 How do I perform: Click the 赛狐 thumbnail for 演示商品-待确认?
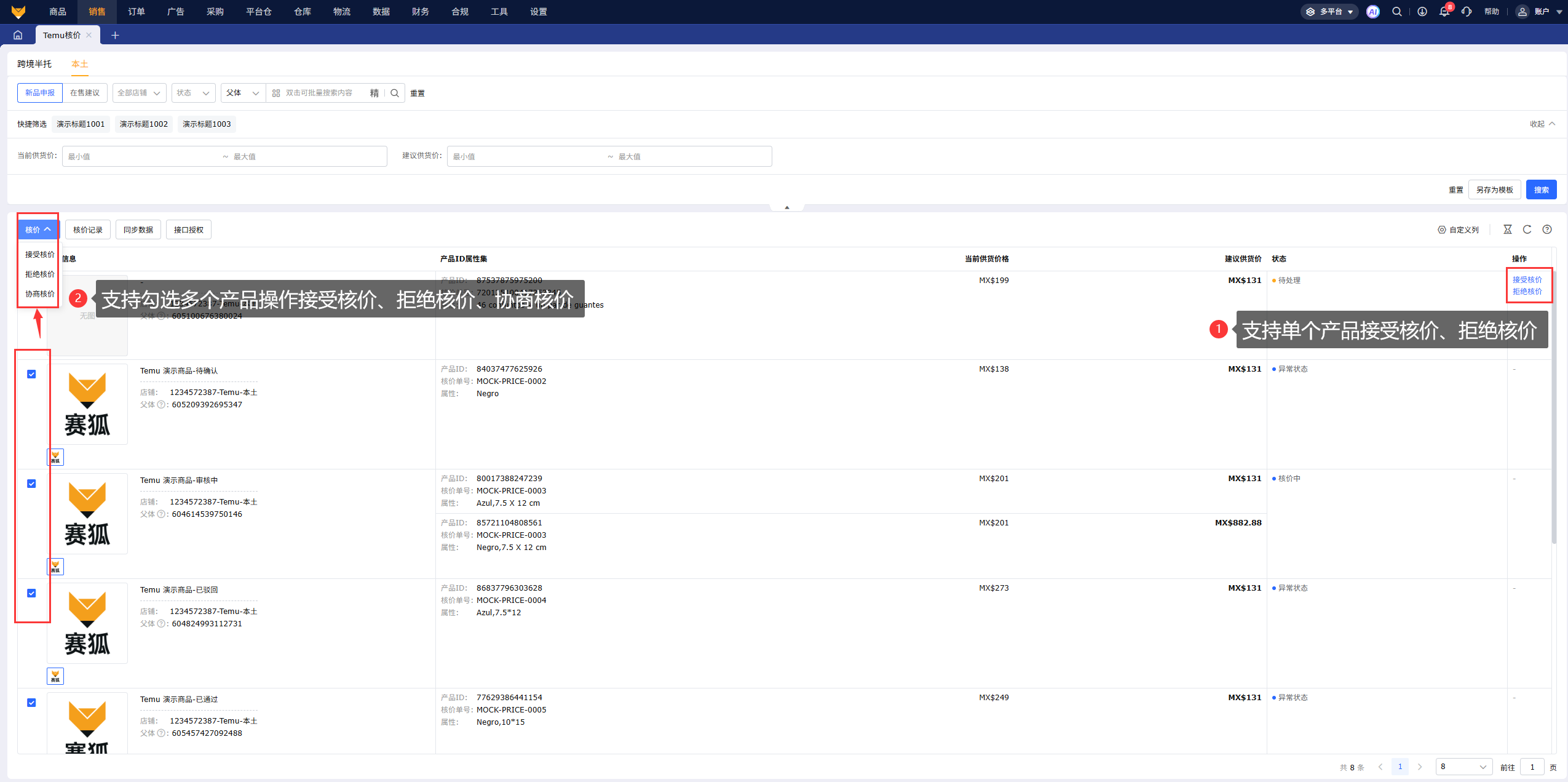pos(87,404)
